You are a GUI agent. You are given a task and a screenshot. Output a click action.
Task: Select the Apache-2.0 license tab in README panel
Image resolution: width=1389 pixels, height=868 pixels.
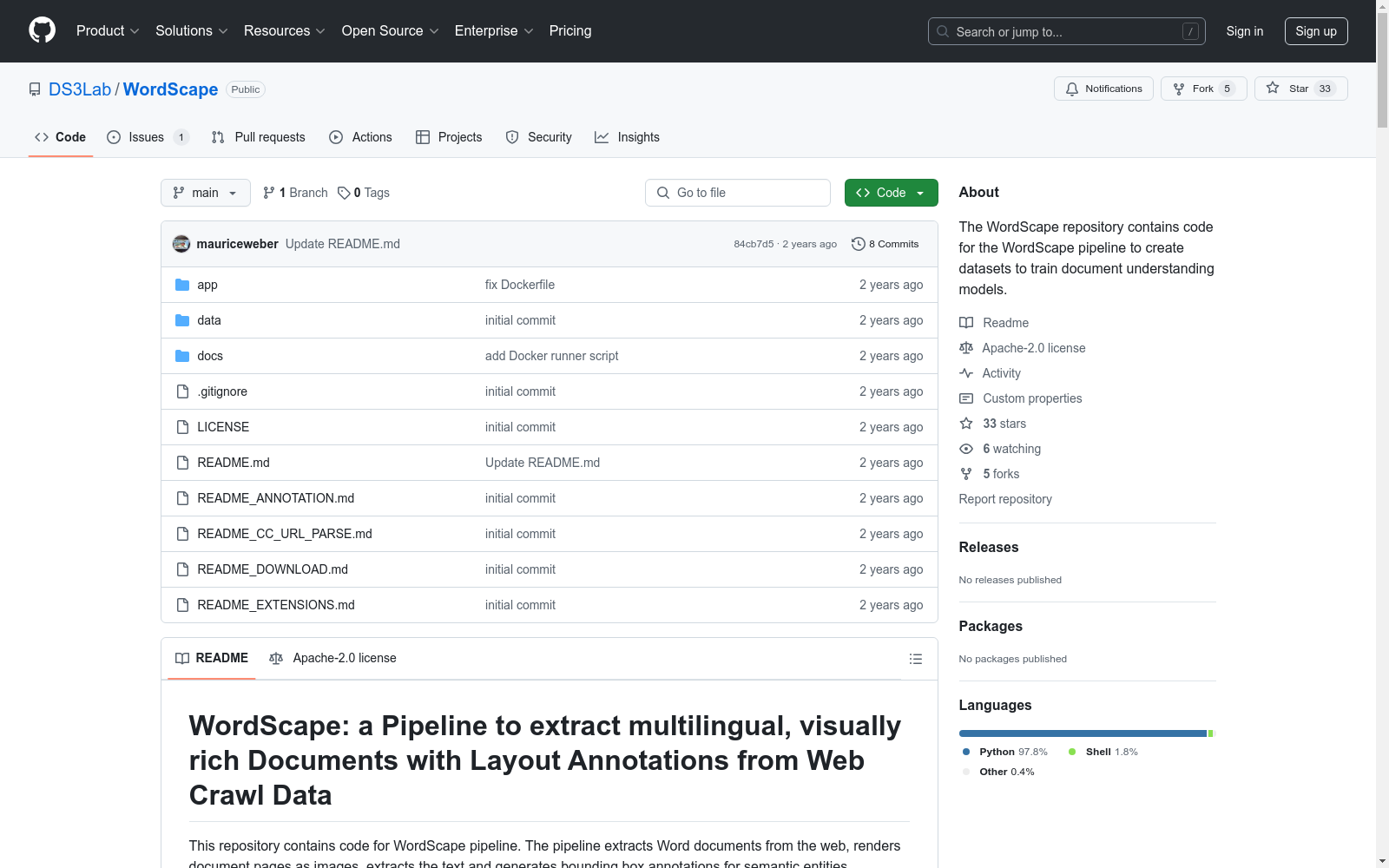click(333, 658)
